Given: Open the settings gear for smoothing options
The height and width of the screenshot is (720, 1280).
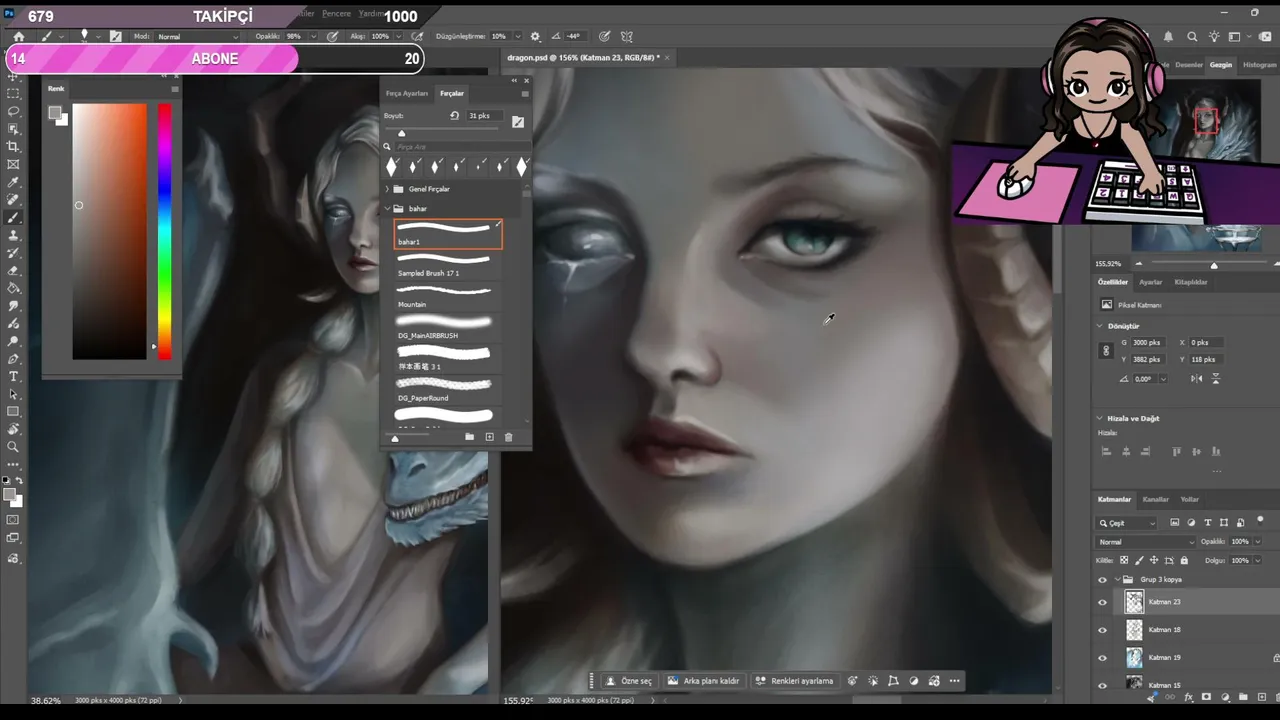Looking at the screenshot, I should click(535, 36).
